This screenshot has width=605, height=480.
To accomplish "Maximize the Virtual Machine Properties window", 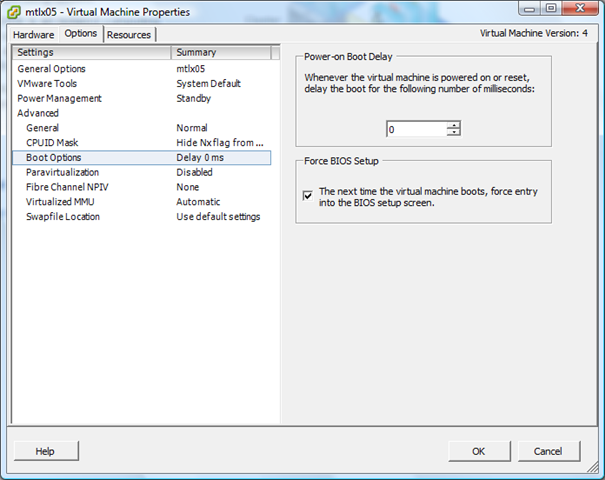I will click(551, 8).
